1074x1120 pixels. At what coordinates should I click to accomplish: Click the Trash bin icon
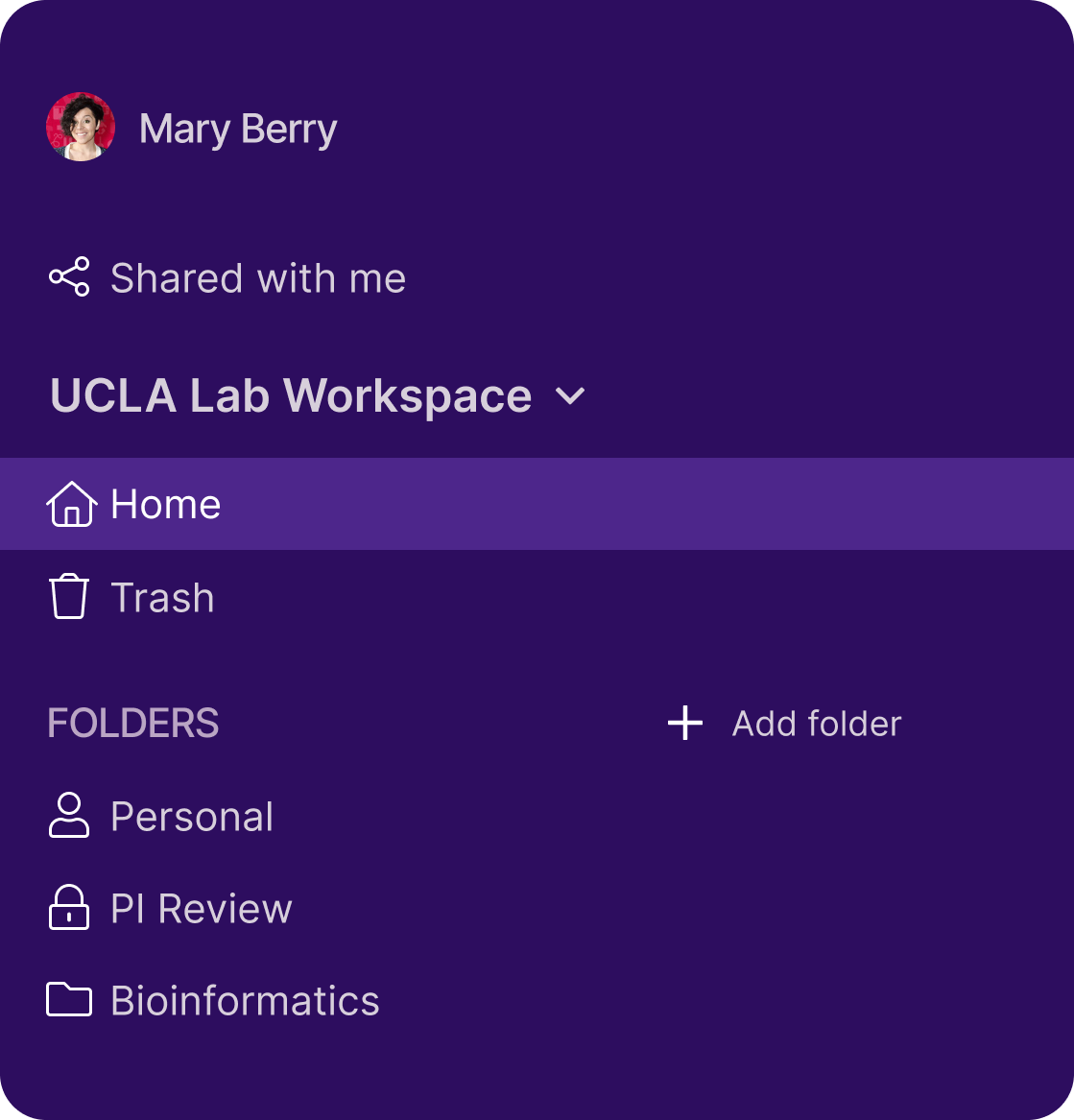(x=69, y=597)
